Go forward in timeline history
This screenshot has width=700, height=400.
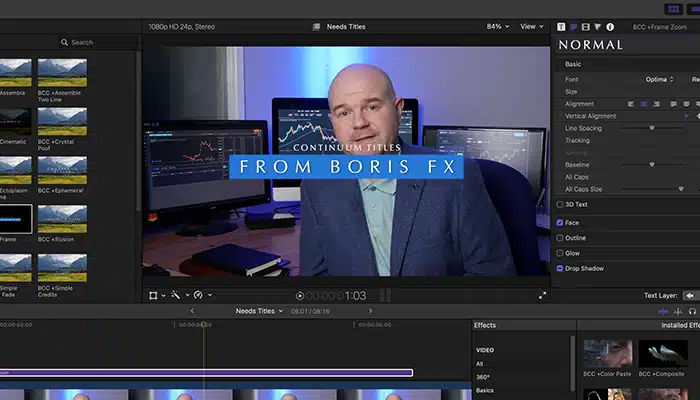370,311
